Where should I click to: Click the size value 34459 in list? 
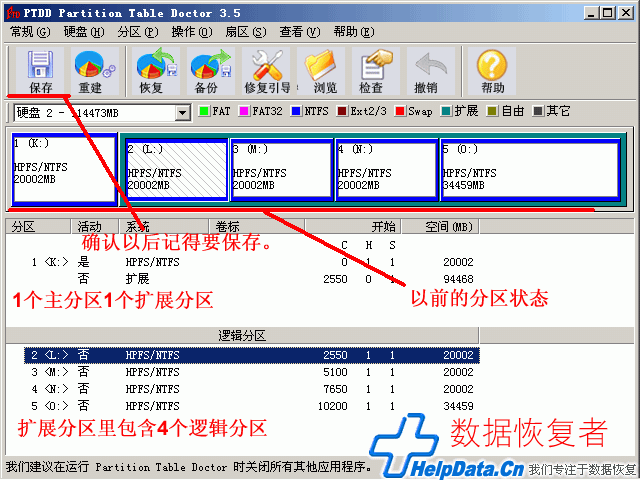tap(458, 406)
